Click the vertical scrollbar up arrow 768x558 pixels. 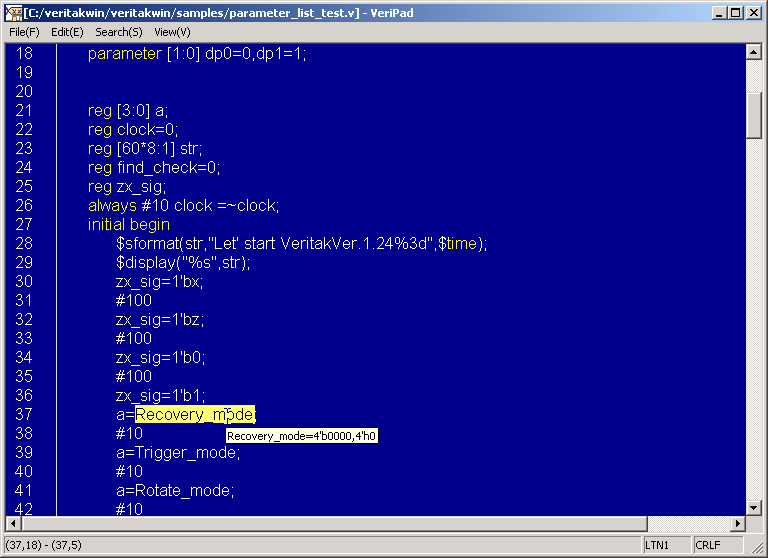click(755, 52)
